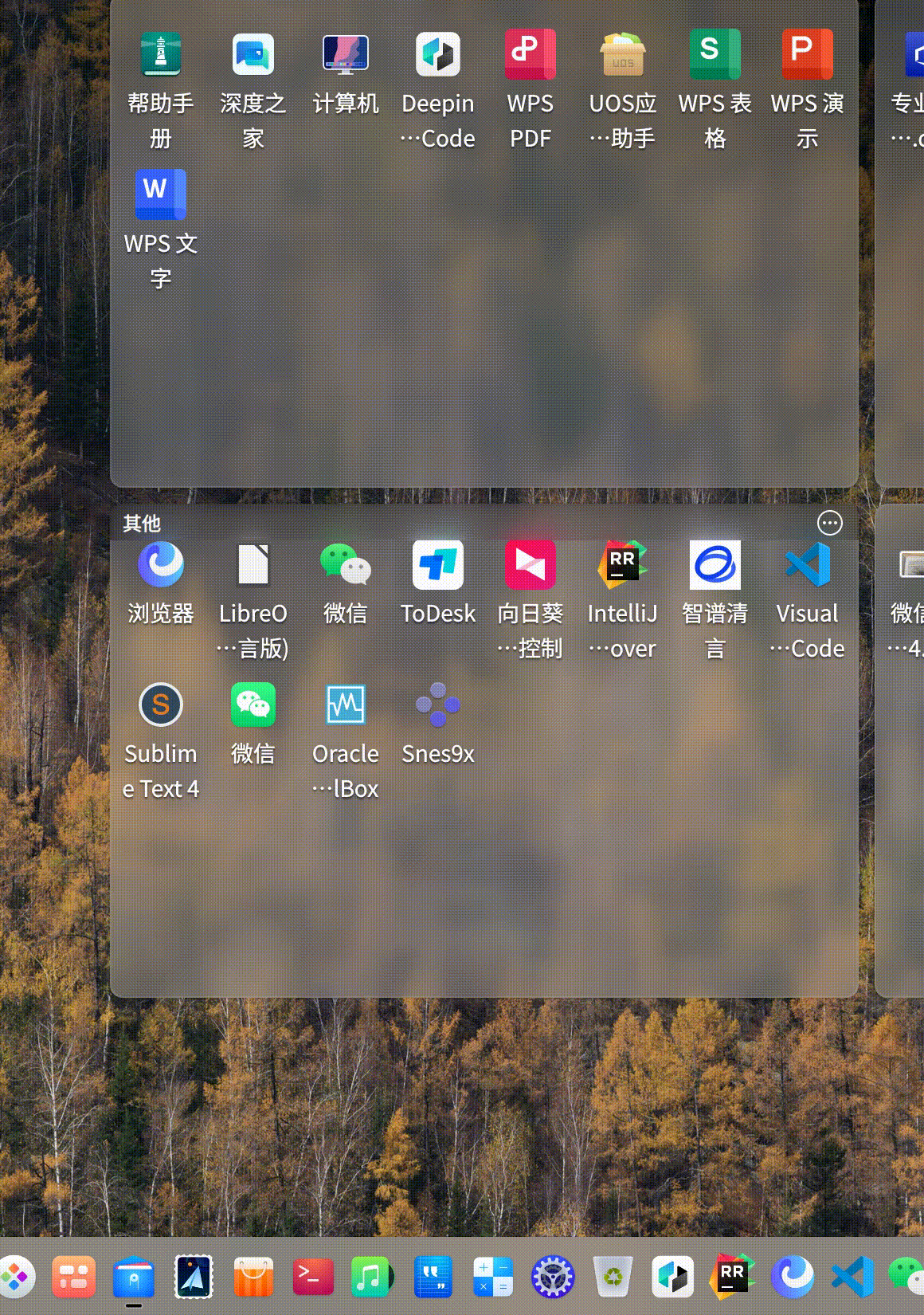Open the 向日葵 remote control app

tap(531, 564)
